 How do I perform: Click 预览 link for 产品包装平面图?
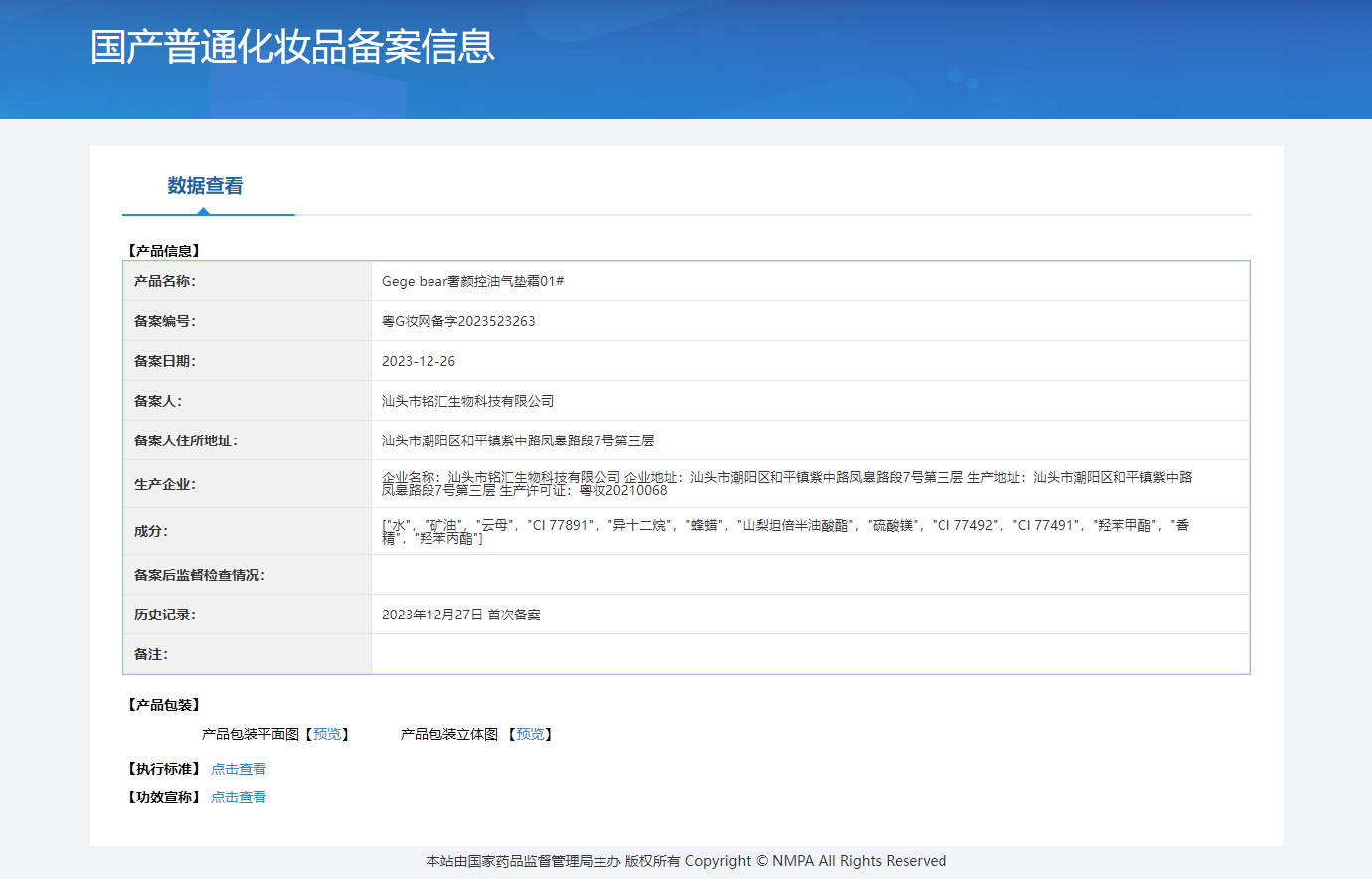[327, 734]
